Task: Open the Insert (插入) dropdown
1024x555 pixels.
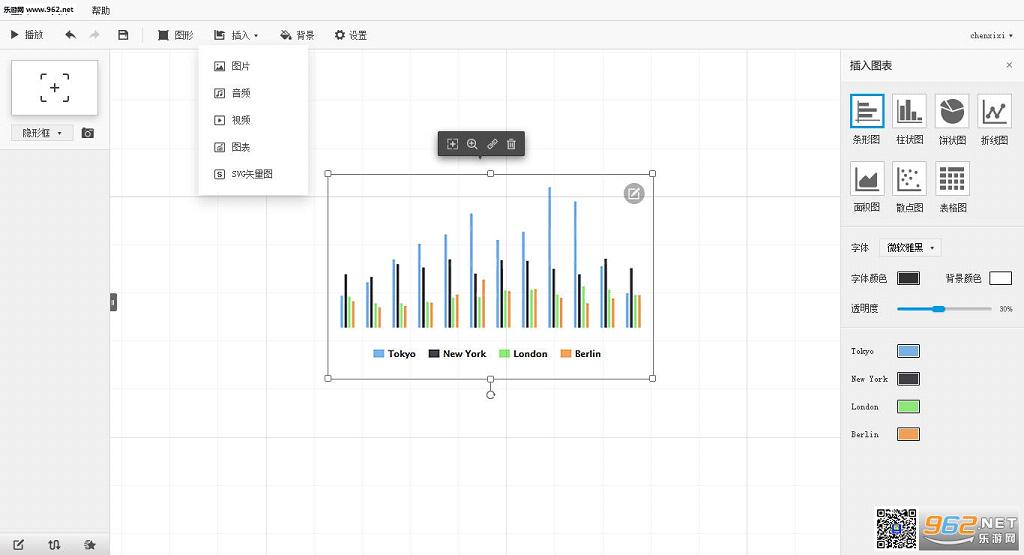Action: [x=236, y=35]
